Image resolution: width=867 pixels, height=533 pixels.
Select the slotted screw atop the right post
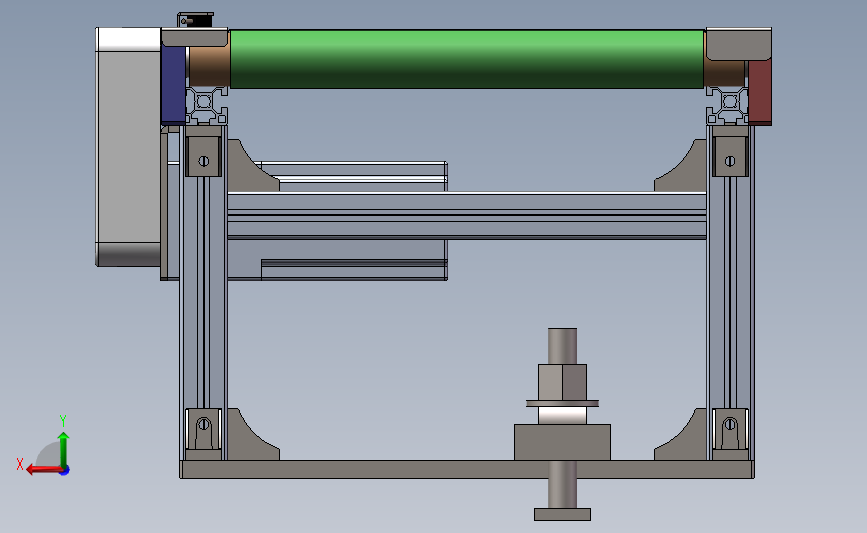[730, 161]
